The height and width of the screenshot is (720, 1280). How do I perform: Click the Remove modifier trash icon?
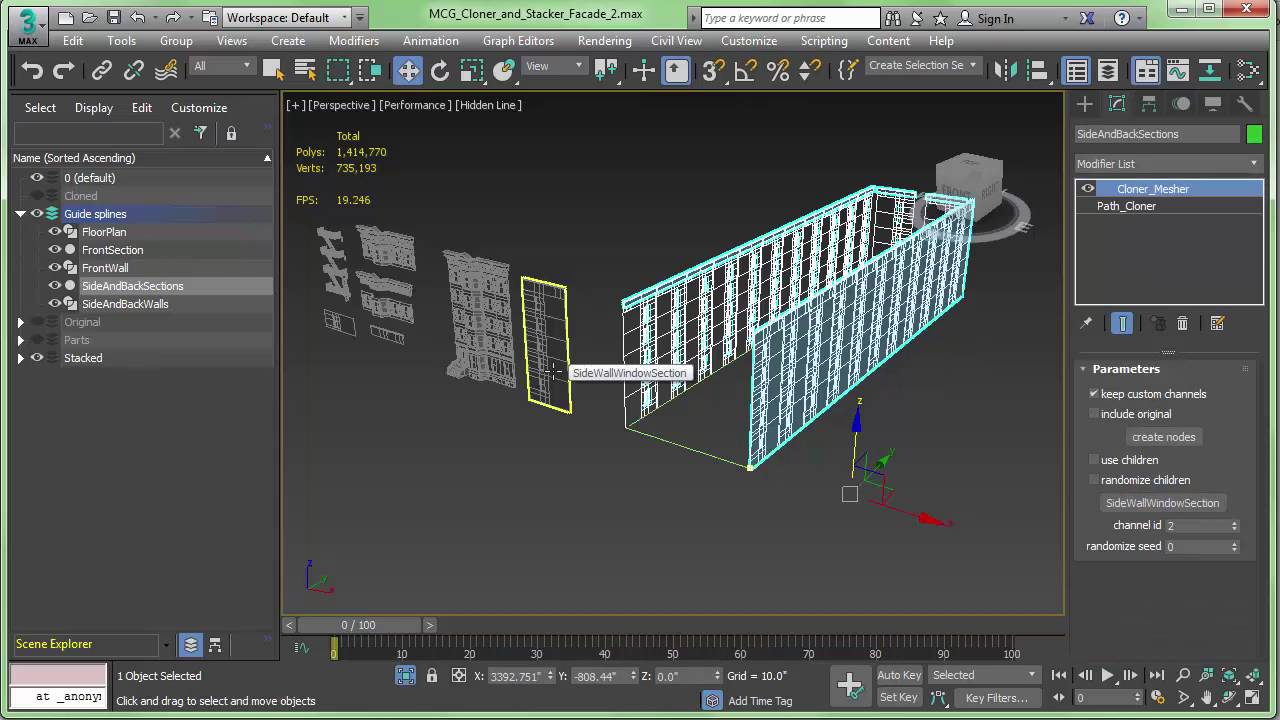(x=1182, y=323)
